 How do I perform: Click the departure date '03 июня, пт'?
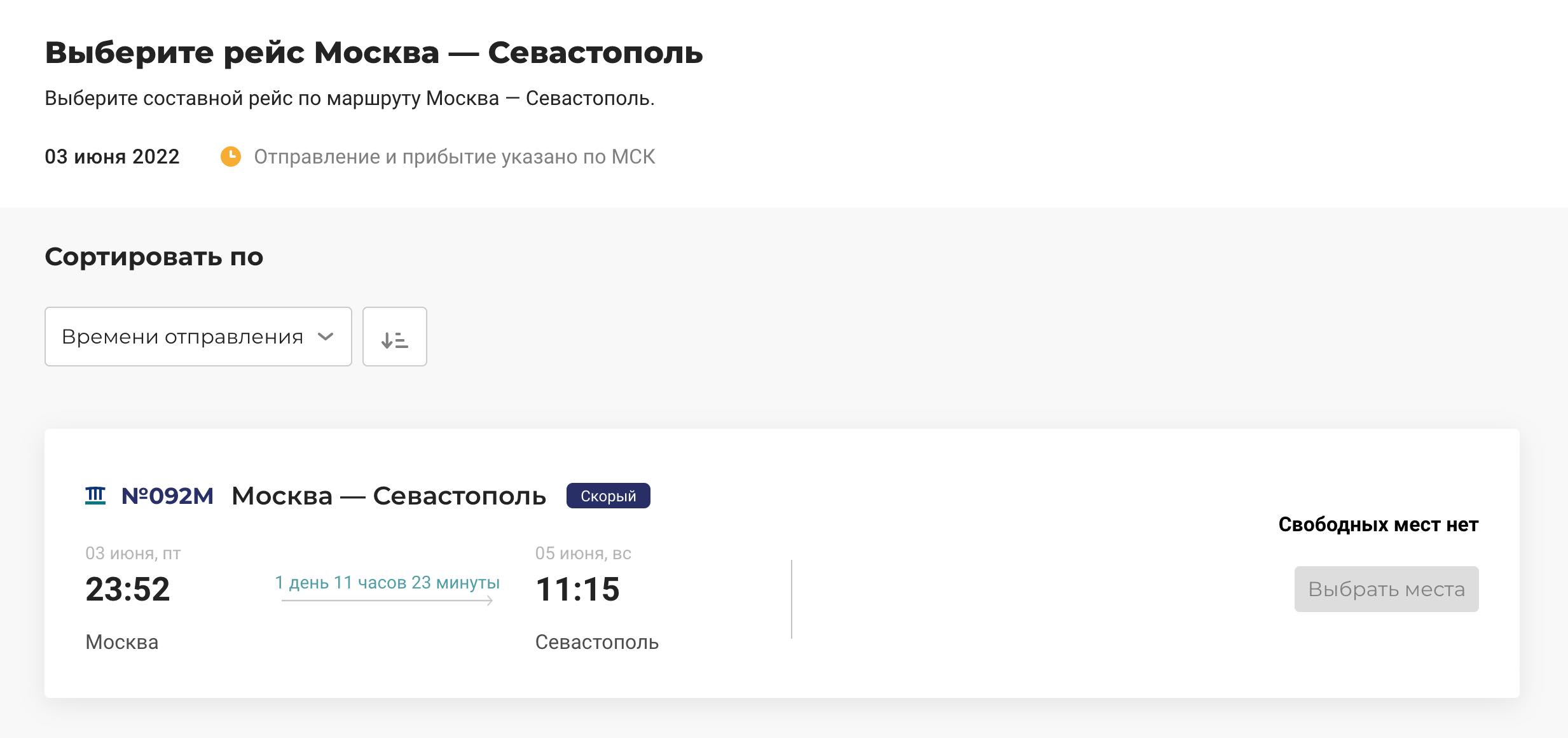133,553
